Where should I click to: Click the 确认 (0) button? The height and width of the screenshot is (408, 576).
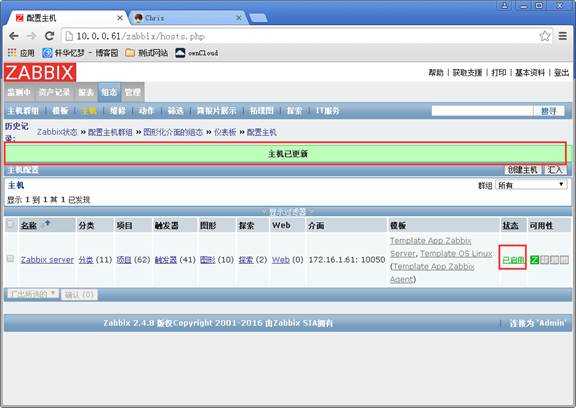point(79,294)
